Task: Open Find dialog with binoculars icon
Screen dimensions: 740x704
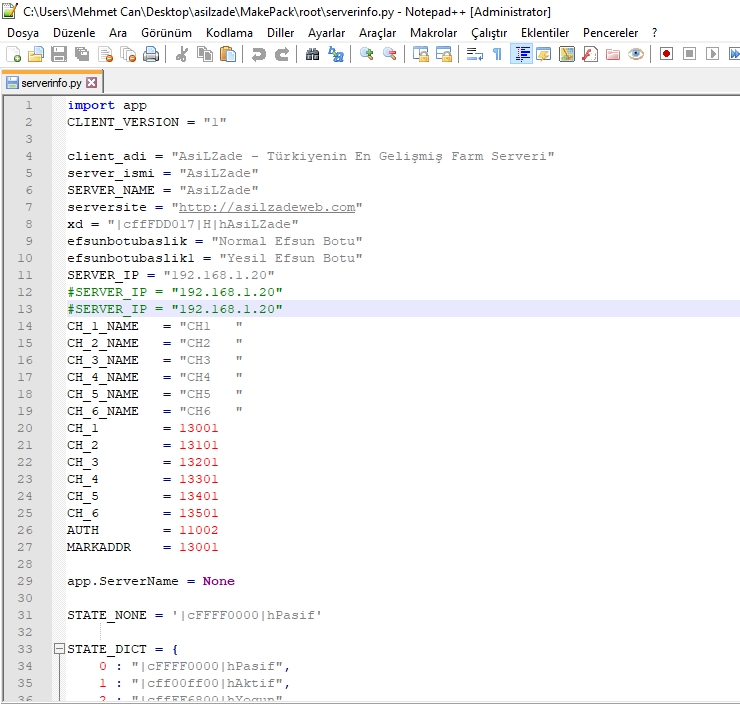Action: [312, 54]
